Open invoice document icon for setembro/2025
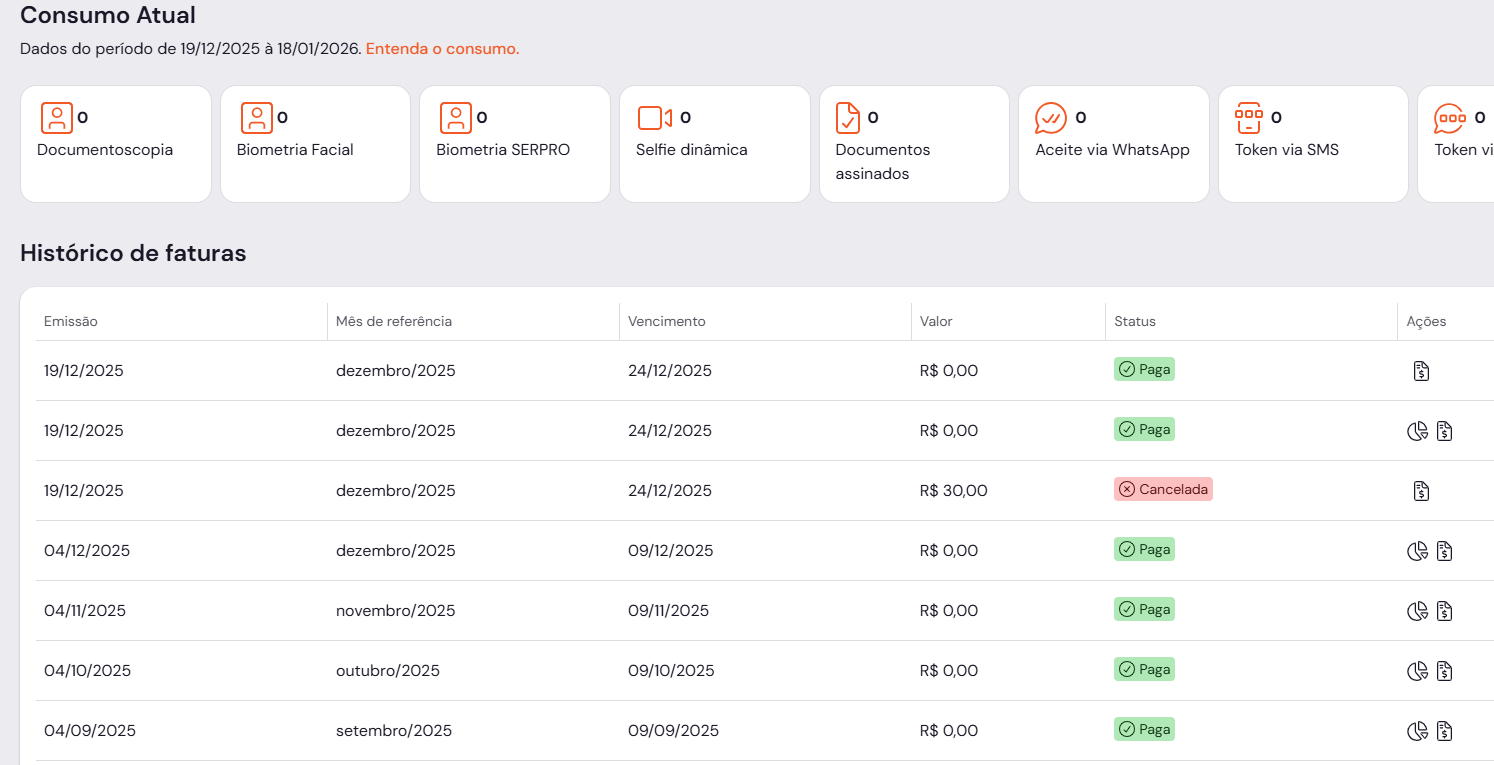Image resolution: width=1494 pixels, height=765 pixels. [1444, 731]
